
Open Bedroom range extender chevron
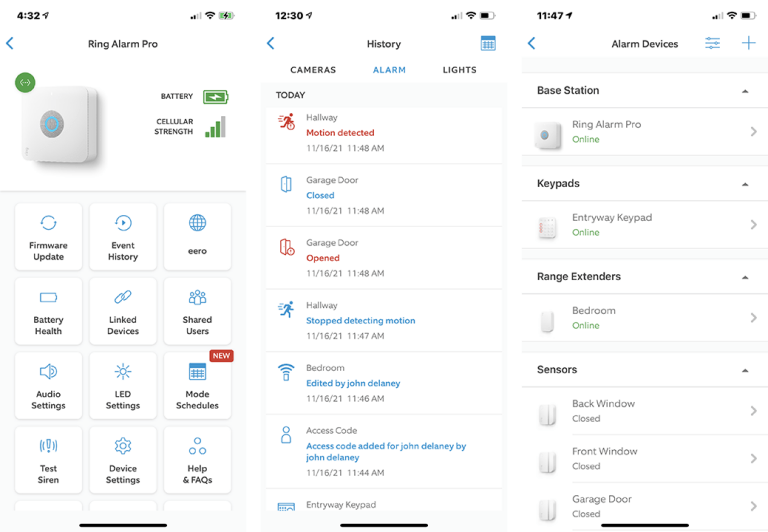753,317
